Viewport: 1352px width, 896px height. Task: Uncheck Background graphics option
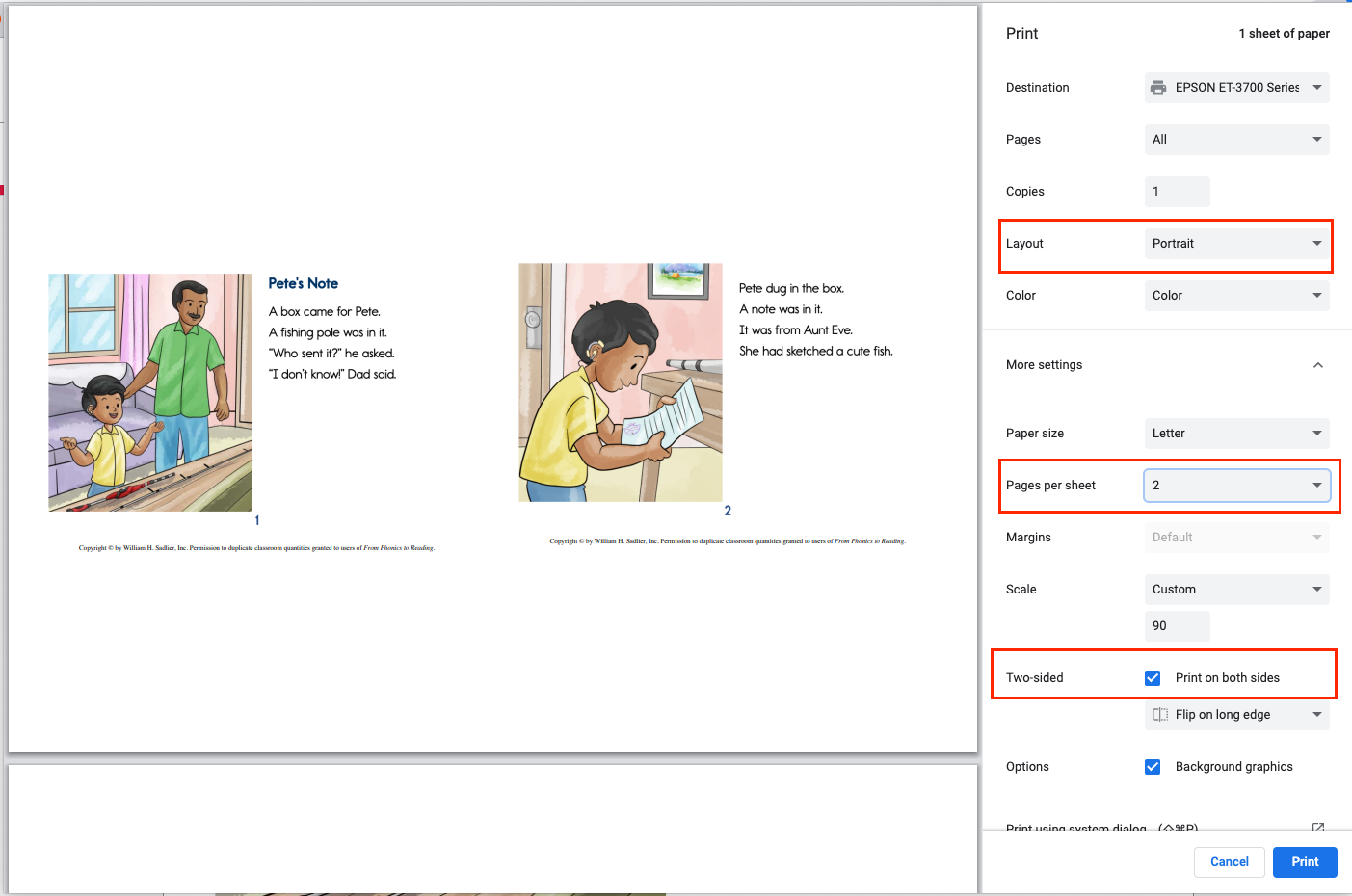point(1153,767)
